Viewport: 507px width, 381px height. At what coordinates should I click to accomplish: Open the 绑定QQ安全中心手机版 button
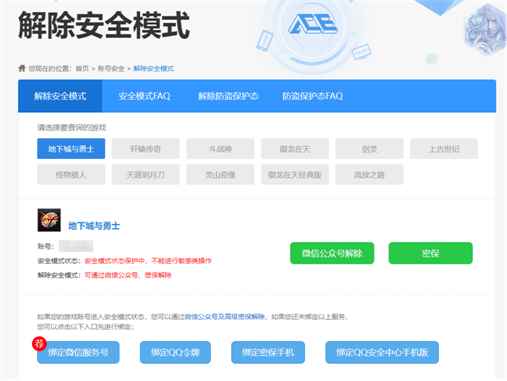pos(382,352)
